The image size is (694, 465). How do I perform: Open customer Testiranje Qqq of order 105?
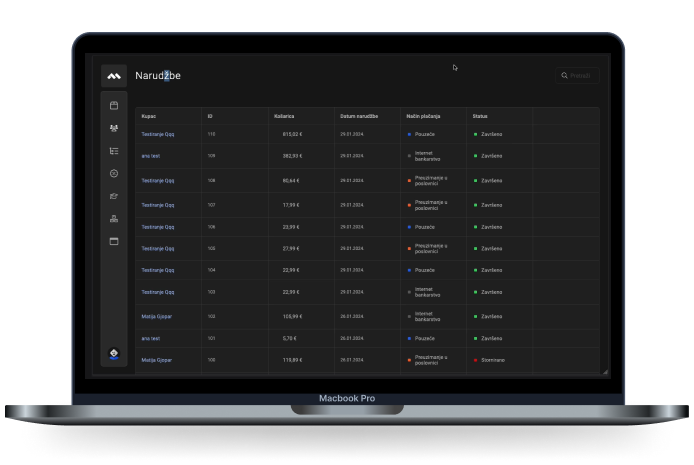[158, 249]
